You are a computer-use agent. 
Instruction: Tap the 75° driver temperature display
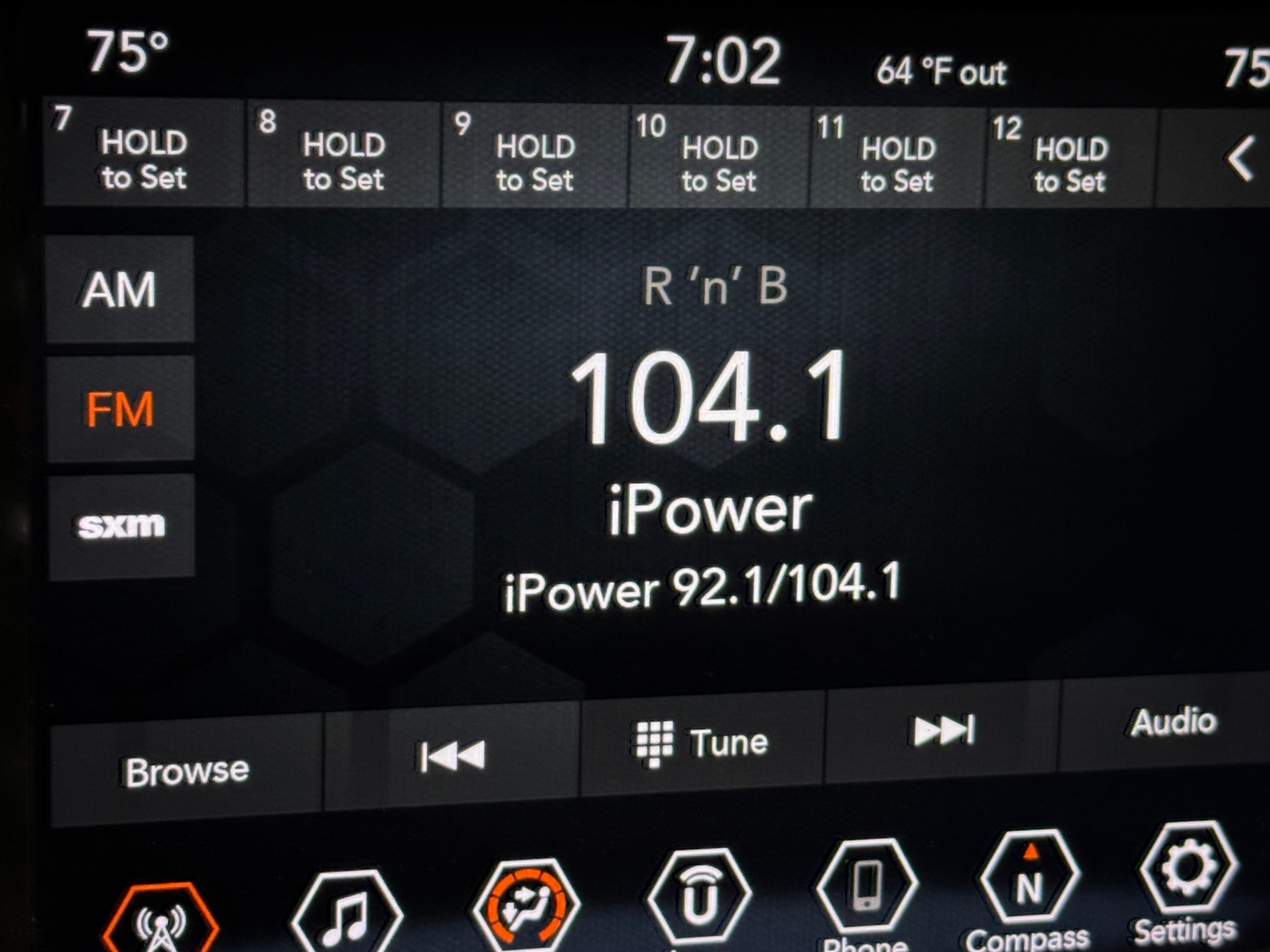coord(127,52)
